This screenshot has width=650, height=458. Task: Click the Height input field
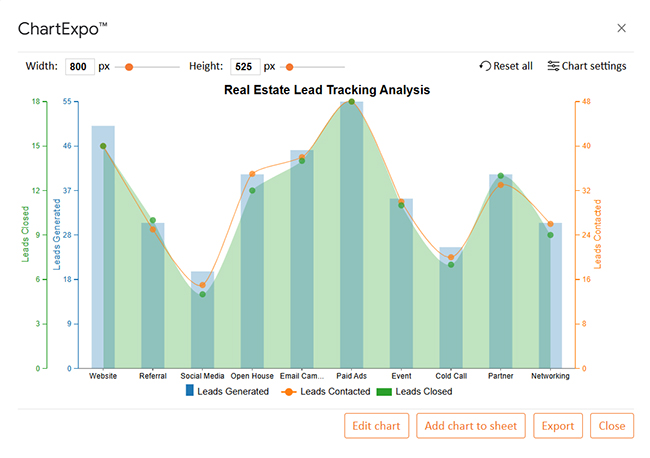[x=244, y=67]
